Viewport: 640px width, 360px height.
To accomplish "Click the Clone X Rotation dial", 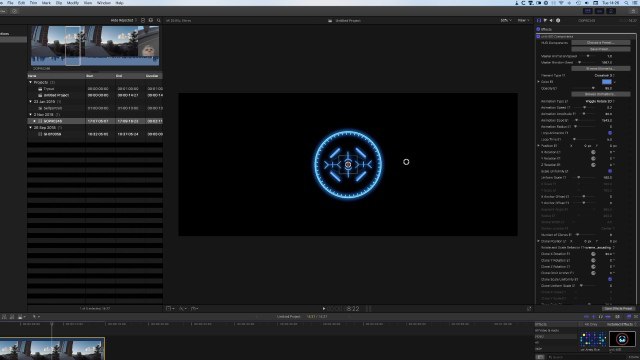I will (x=593, y=254).
